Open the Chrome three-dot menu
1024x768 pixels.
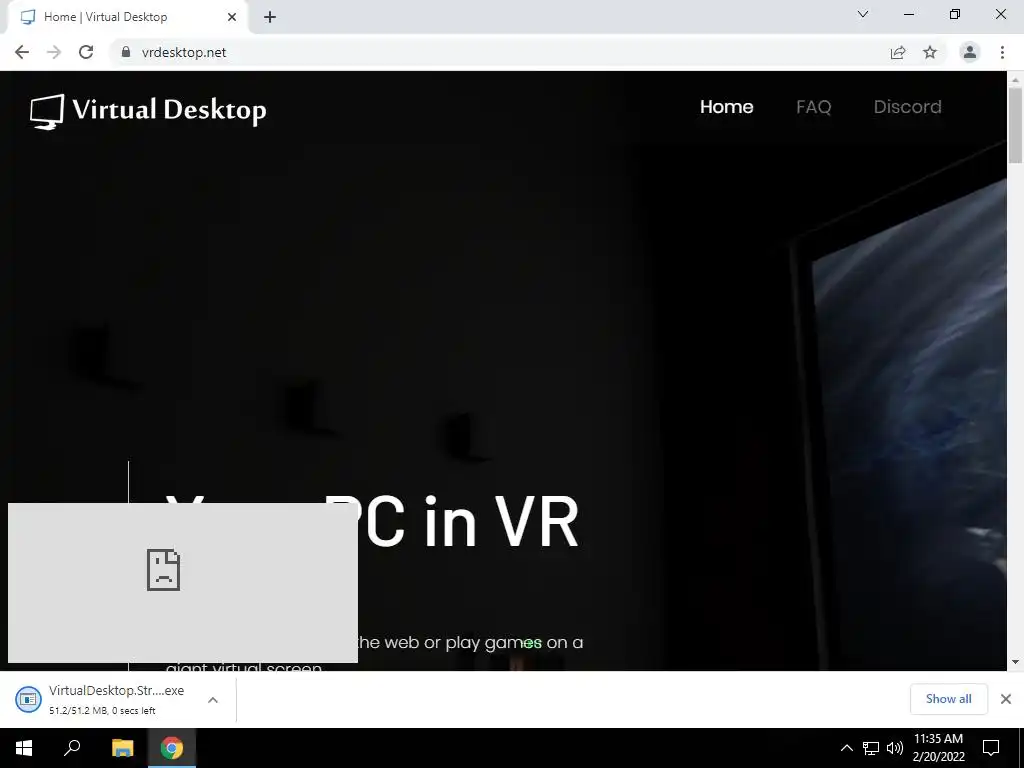pos(1002,52)
